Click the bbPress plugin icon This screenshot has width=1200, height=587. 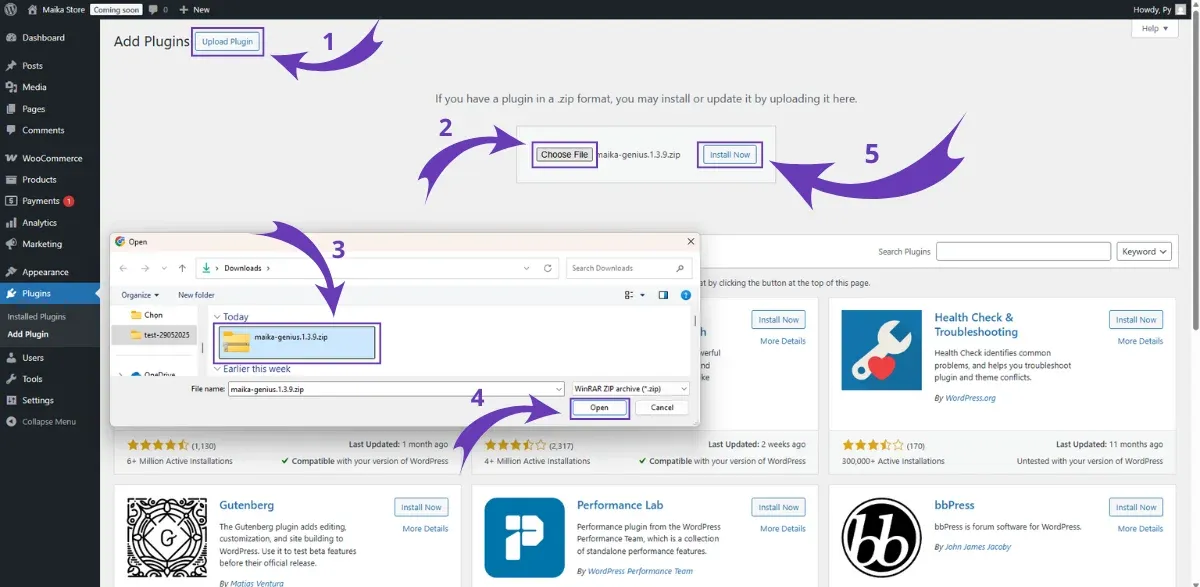881,537
